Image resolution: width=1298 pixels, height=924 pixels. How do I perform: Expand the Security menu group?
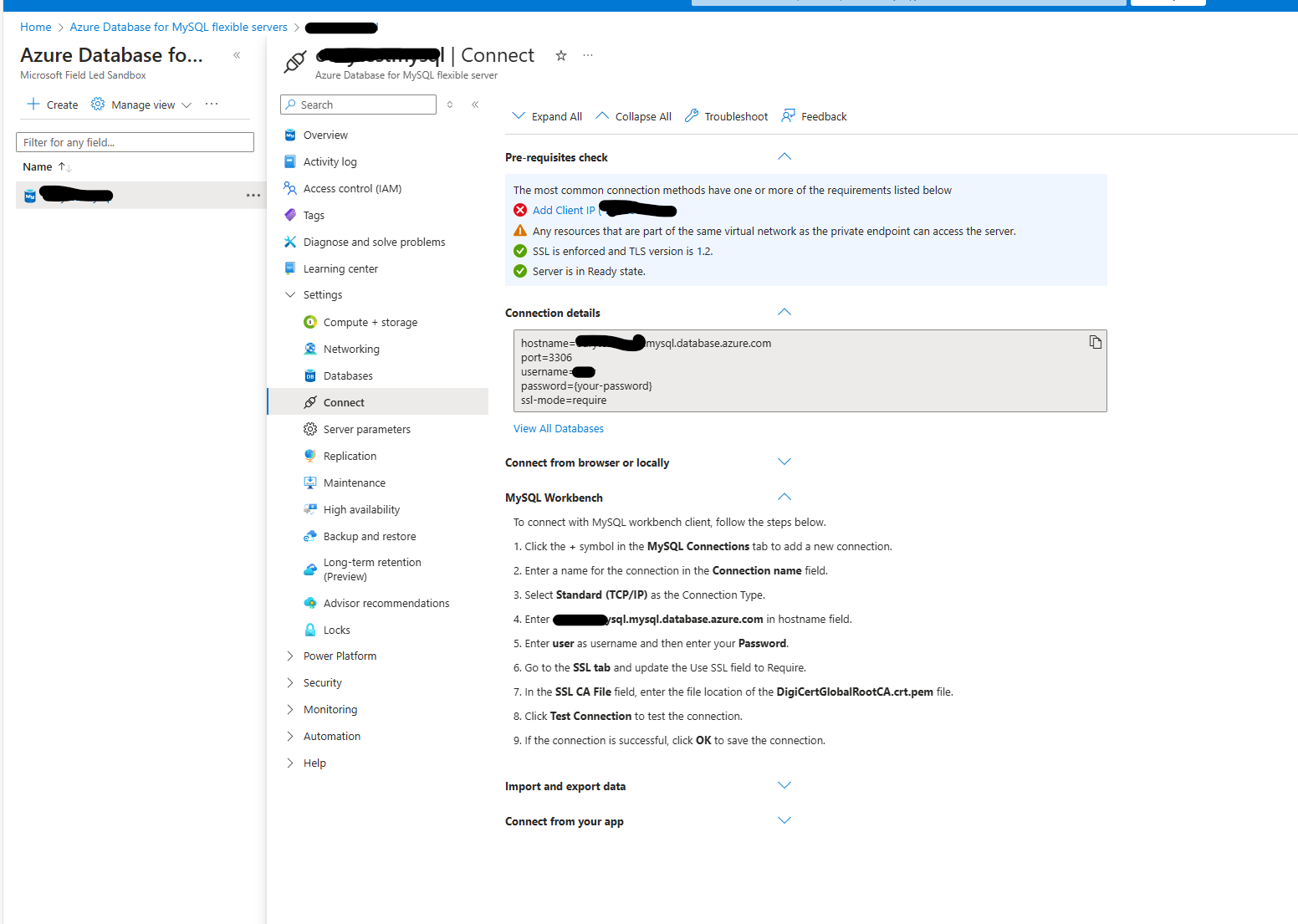pos(290,683)
